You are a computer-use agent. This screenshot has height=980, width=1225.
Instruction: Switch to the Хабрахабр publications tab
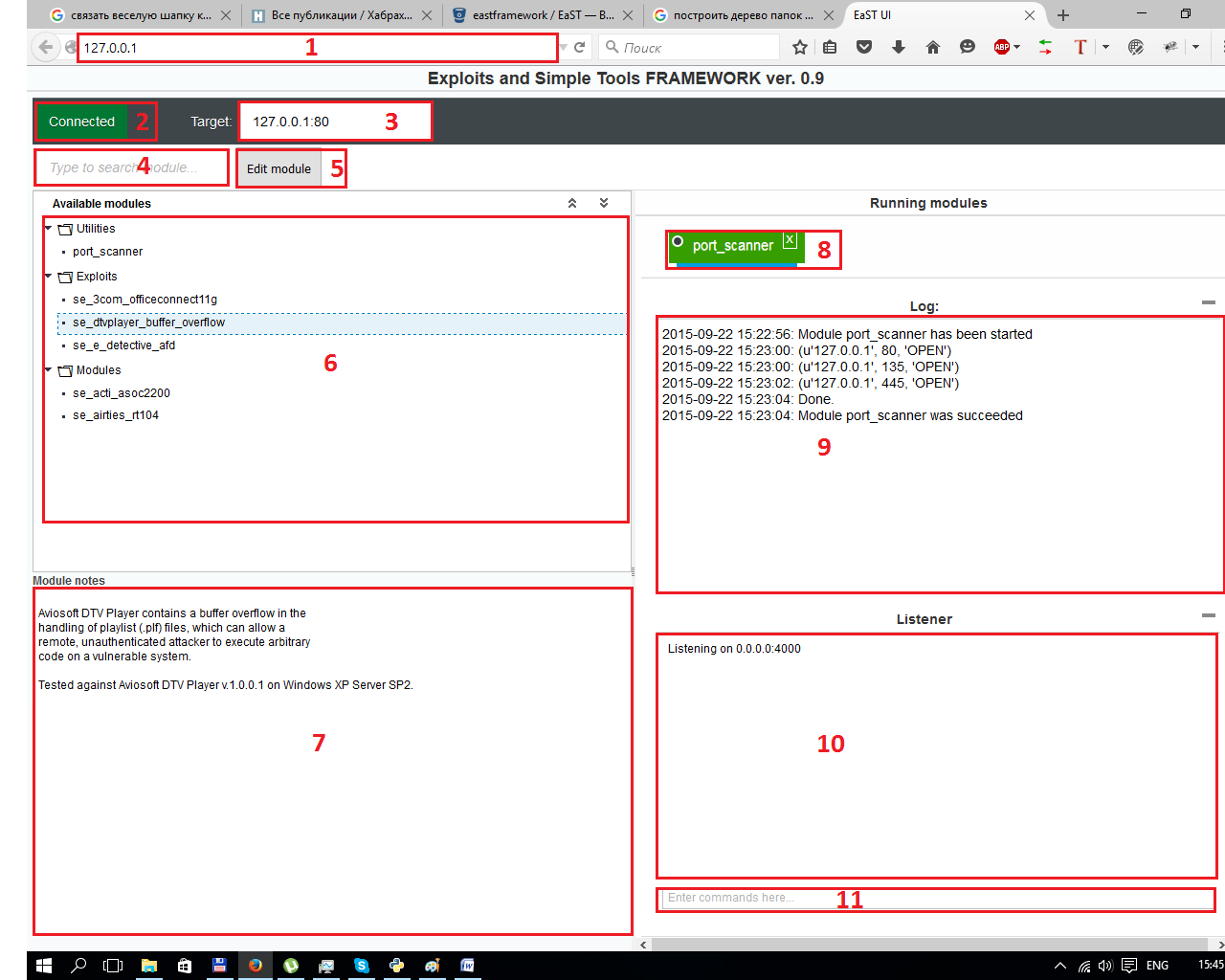pos(341,15)
